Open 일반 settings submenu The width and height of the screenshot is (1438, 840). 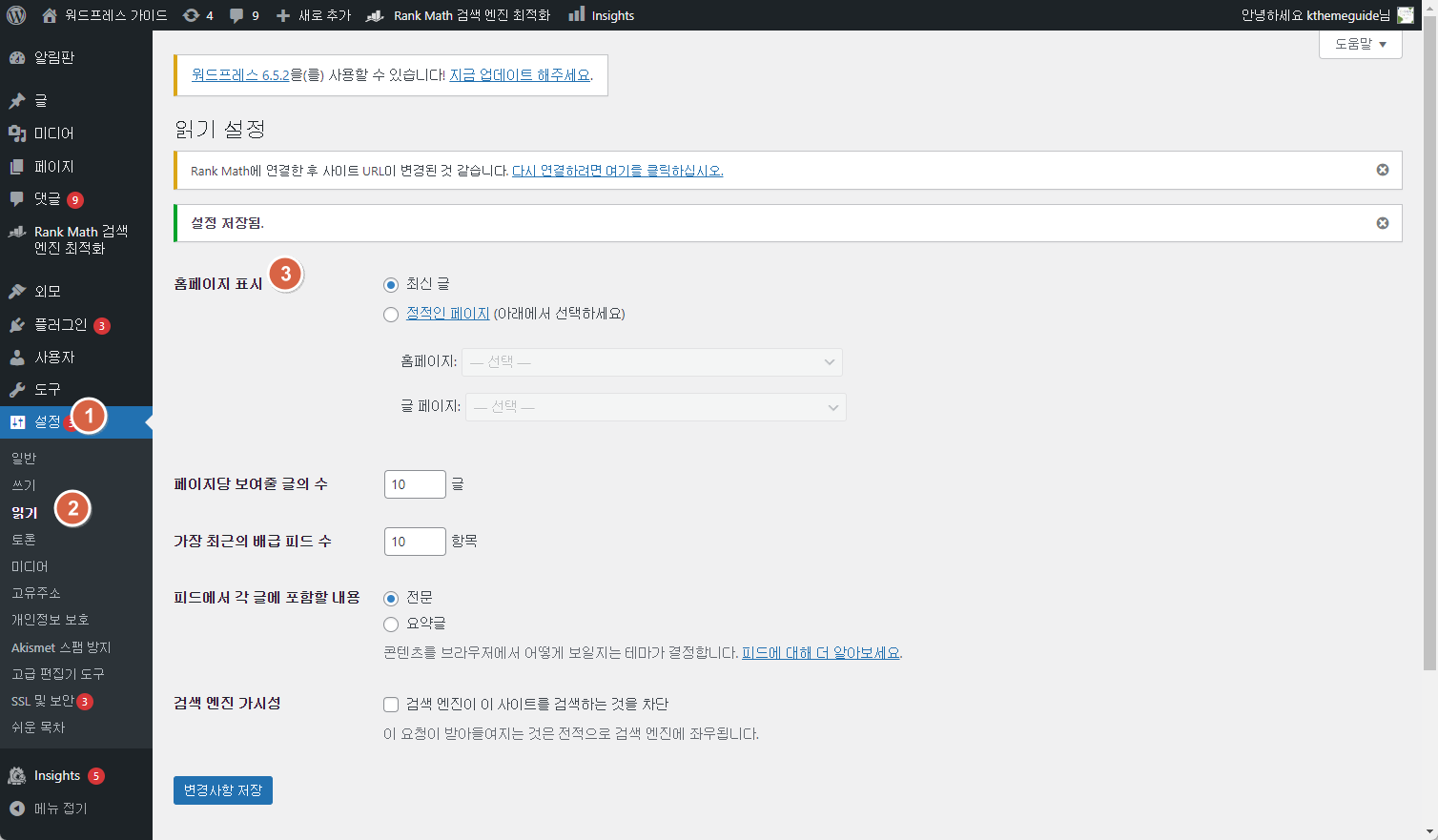(x=24, y=459)
